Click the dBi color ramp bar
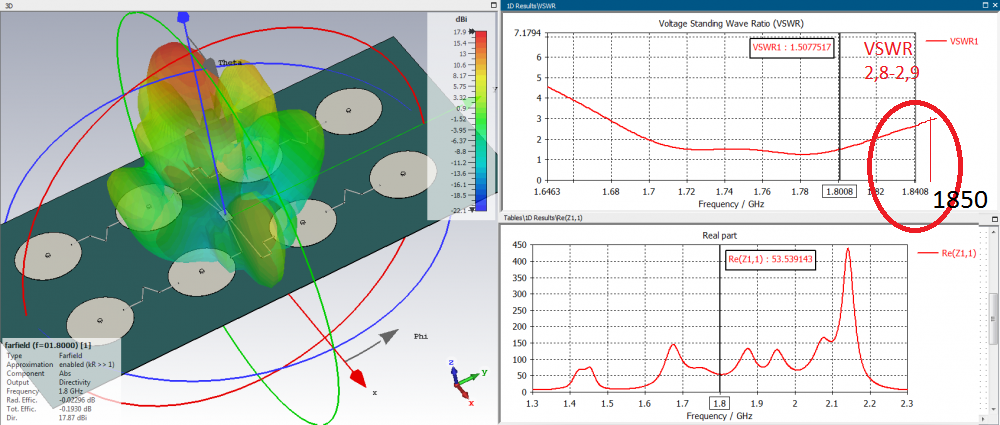Viewport: 1000px width, 425px height. [x=482, y=120]
